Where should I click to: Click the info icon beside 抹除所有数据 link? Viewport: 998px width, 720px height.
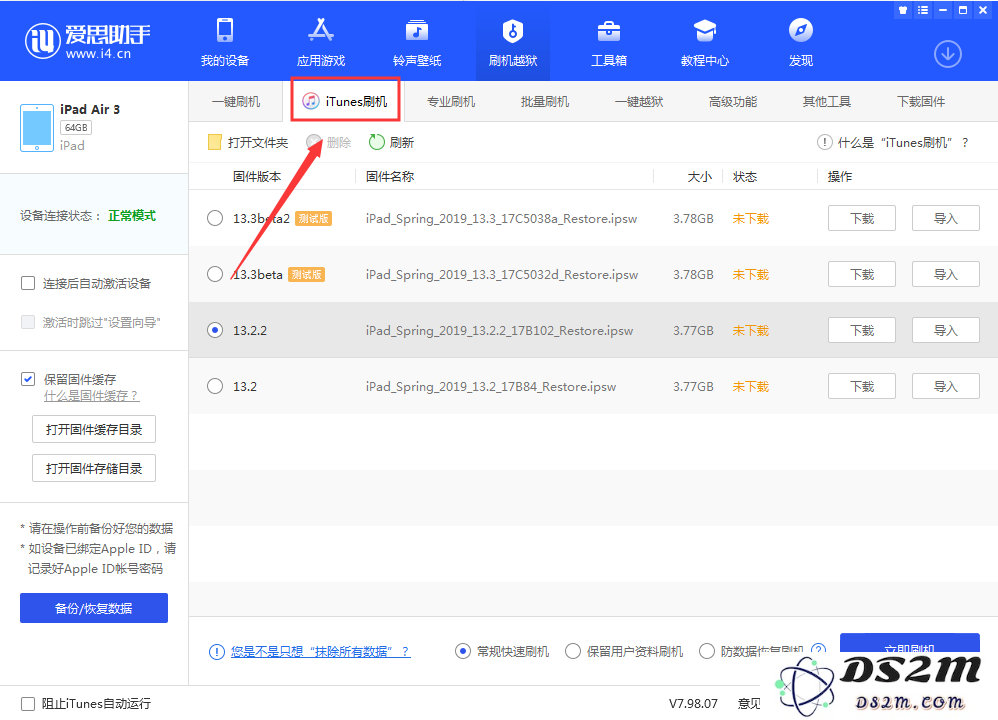point(216,651)
